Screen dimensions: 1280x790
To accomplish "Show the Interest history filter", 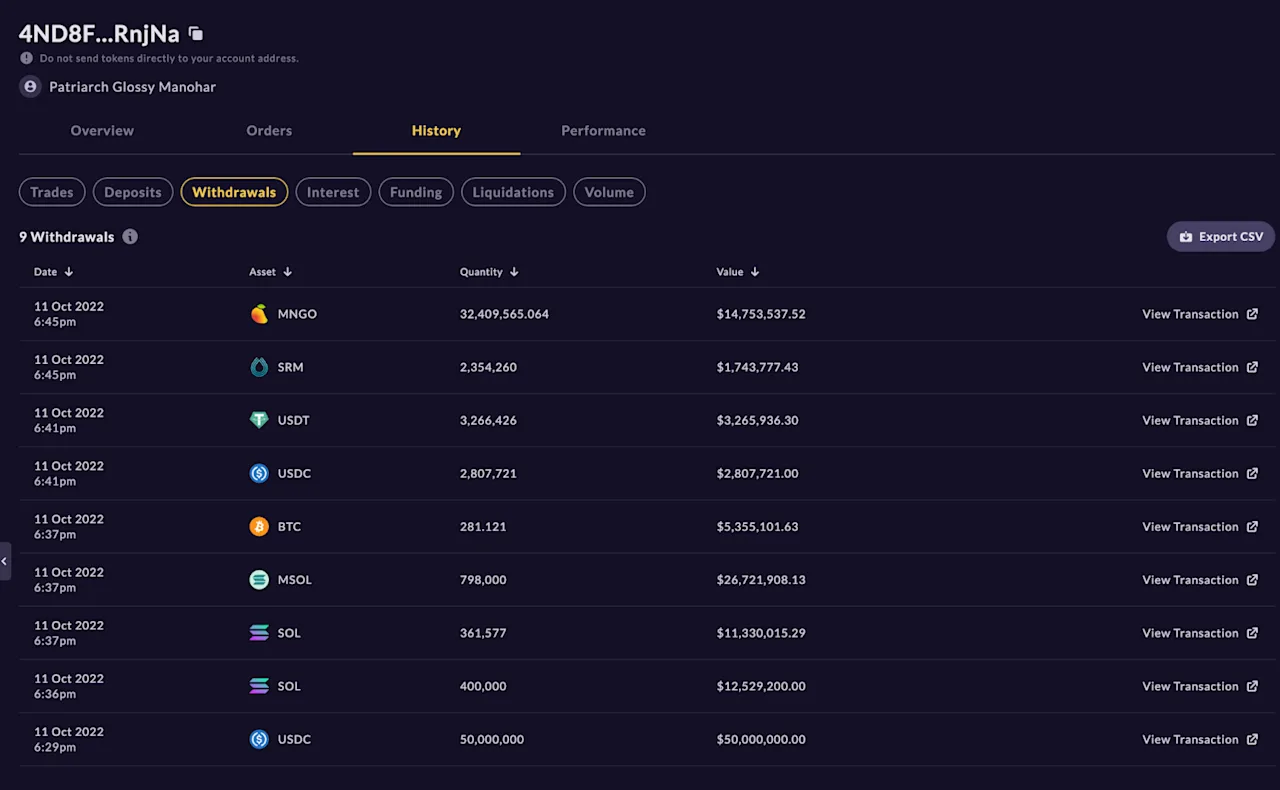I will (x=333, y=192).
